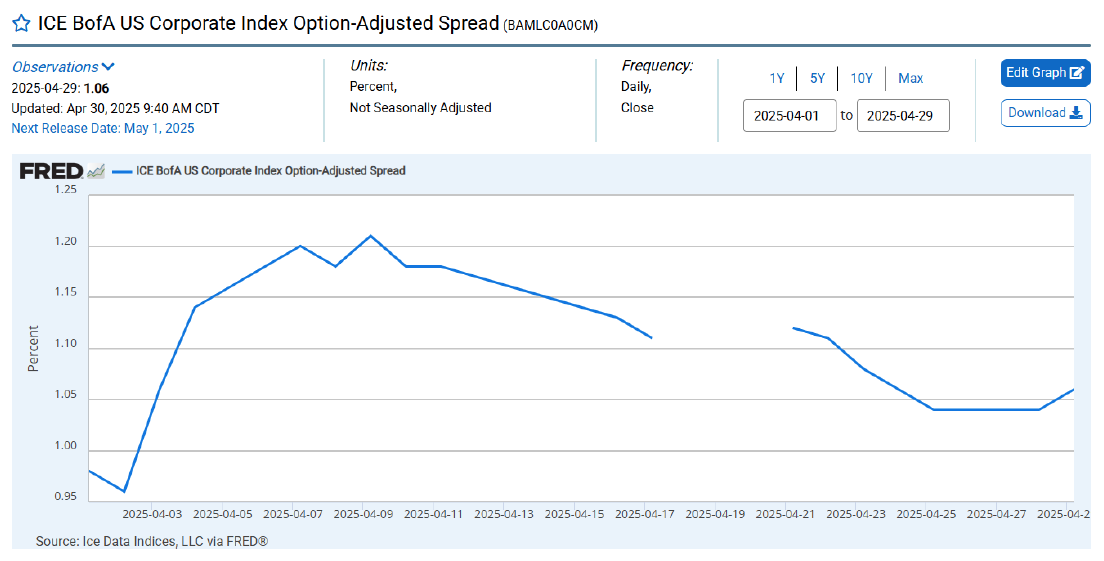The width and height of the screenshot is (1104, 561).
Task: Click the pencil icon on Edit Graph
Action: (x=1076, y=73)
